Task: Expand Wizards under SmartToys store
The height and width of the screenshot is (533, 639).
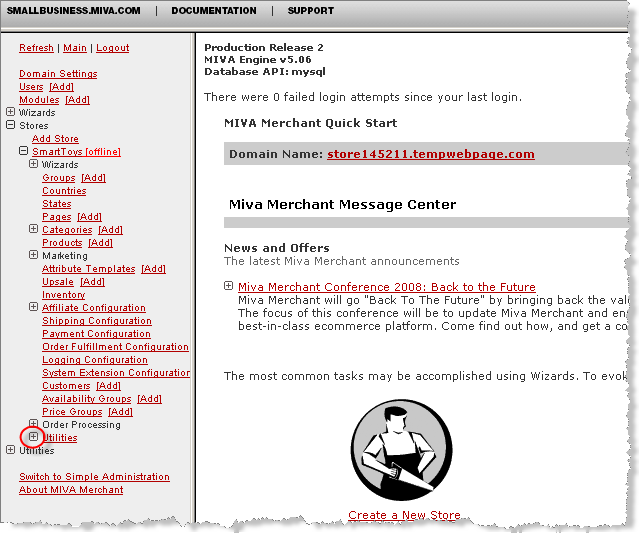Action: [x=33, y=164]
